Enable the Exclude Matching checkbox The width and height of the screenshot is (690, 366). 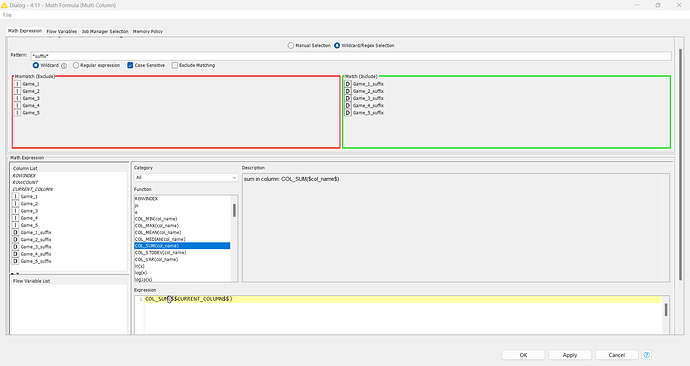pos(175,65)
